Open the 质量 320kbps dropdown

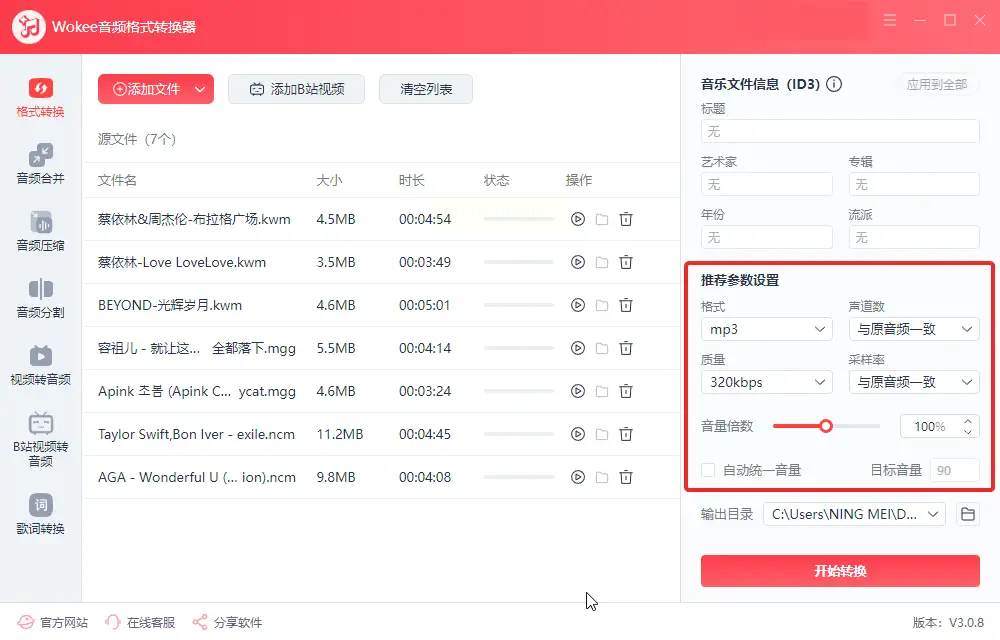coord(767,382)
